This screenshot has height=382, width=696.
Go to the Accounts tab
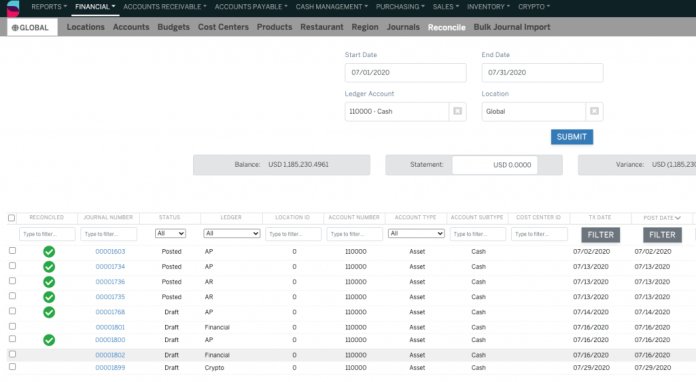coord(131,27)
